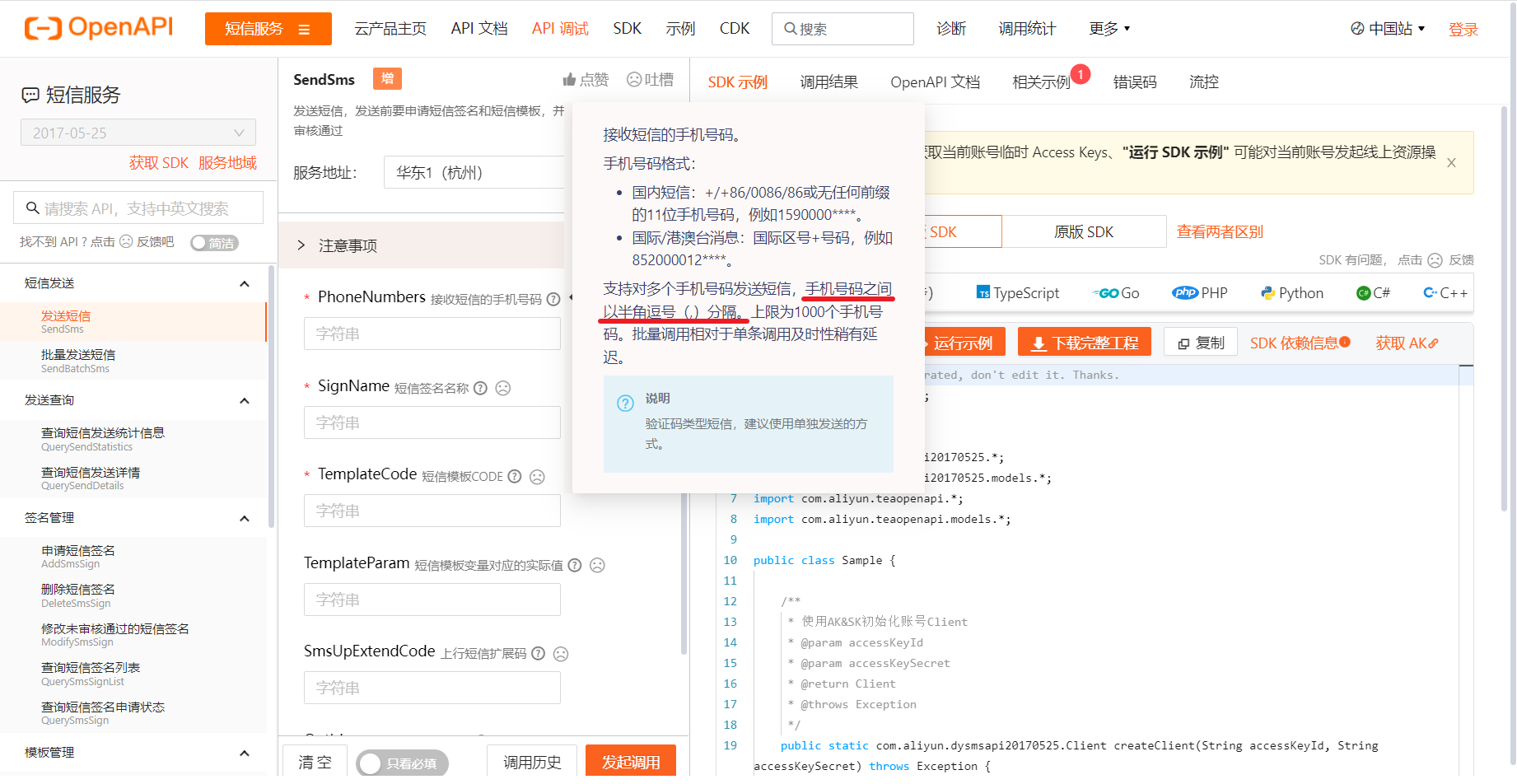Screen dimensions: 1517x784
Task: Collapse the 短信发送 group
Action: pos(244,284)
